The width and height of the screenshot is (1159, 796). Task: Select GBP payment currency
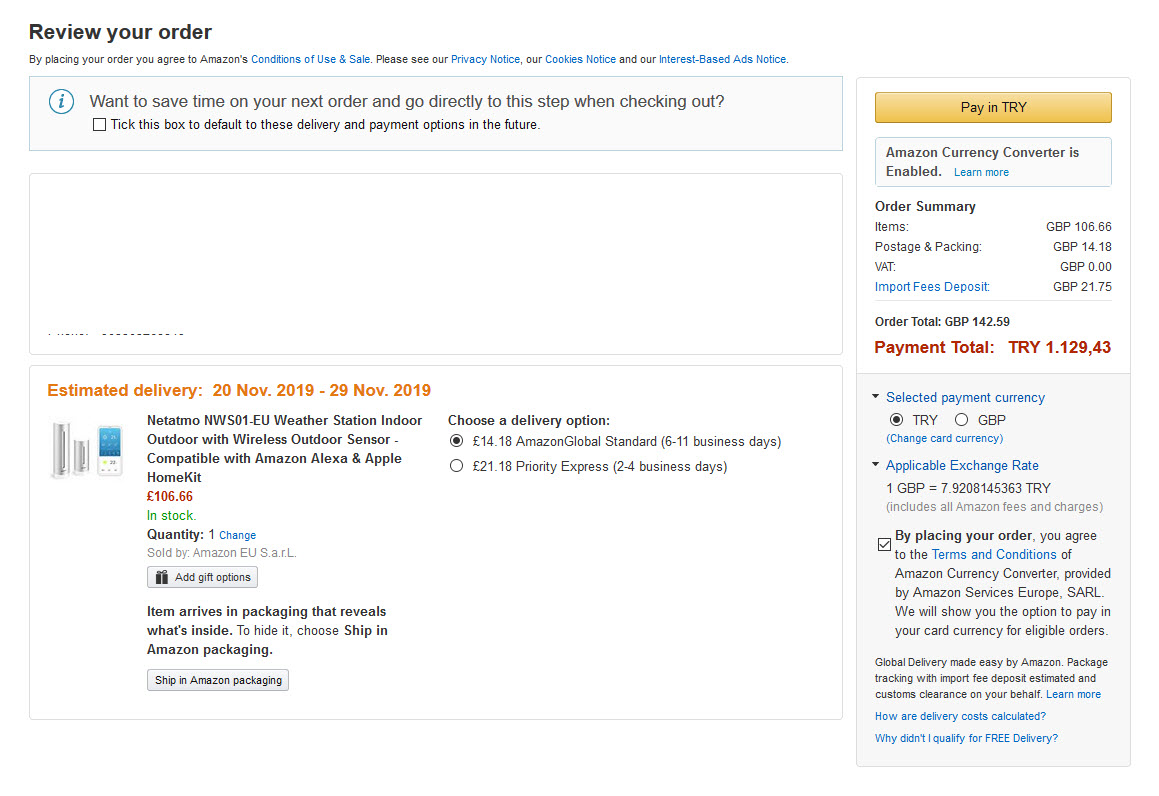tap(962, 420)
